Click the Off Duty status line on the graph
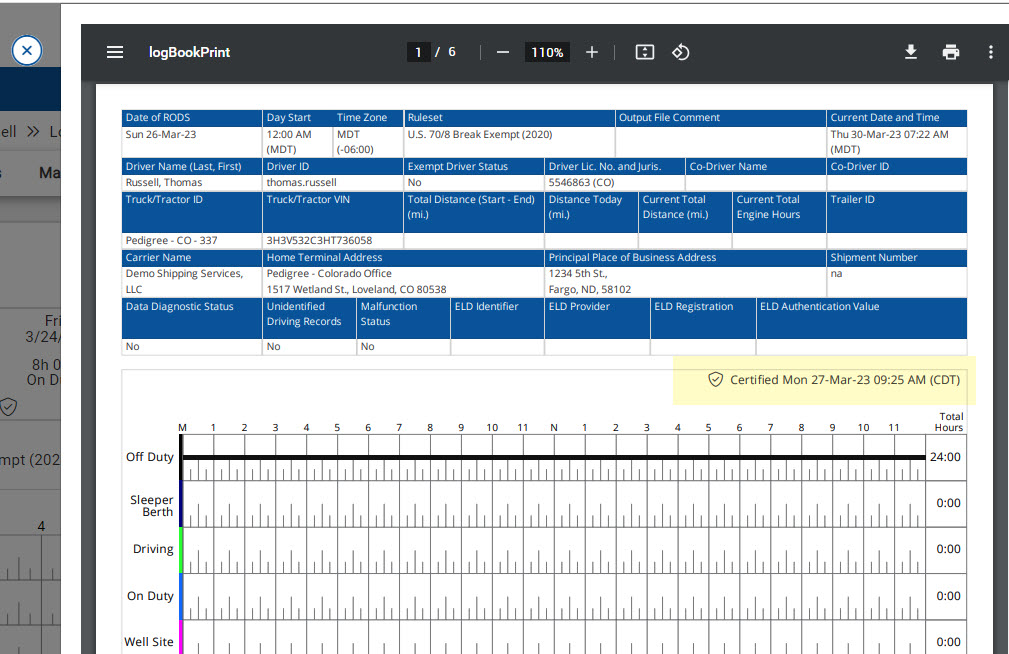1009x654 pixels. coord(553,457)
